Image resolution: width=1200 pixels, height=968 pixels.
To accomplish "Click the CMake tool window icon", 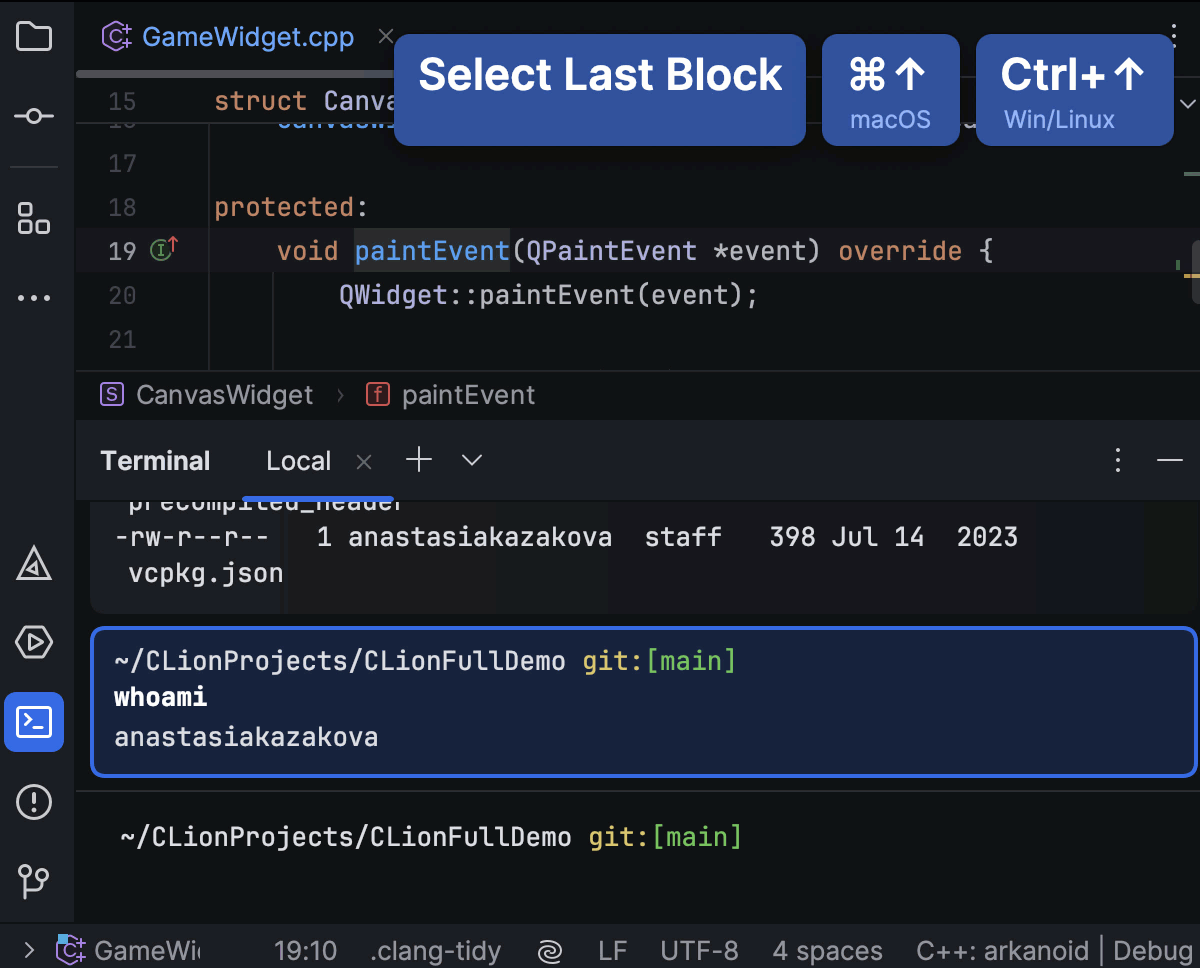I will (34, 566).
